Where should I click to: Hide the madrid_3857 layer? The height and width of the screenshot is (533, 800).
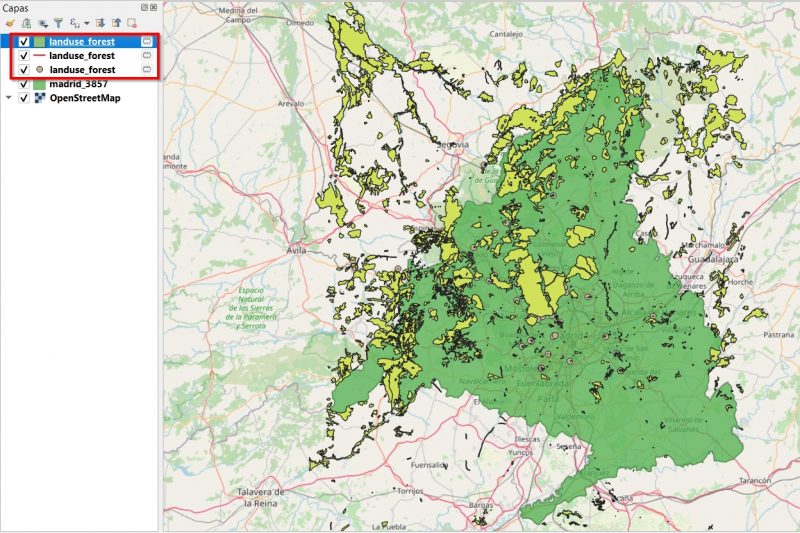[23, 84]
